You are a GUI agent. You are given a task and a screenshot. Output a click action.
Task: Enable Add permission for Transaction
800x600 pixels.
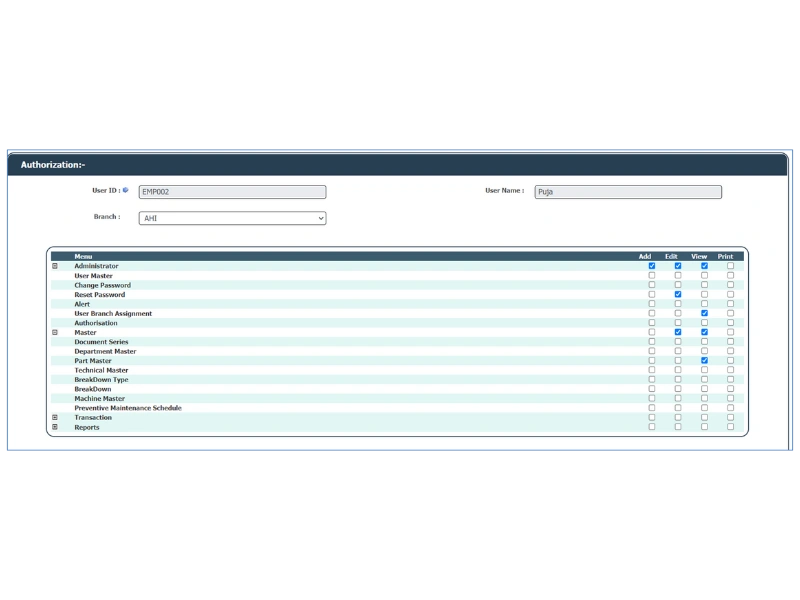(x=652, y=418)
